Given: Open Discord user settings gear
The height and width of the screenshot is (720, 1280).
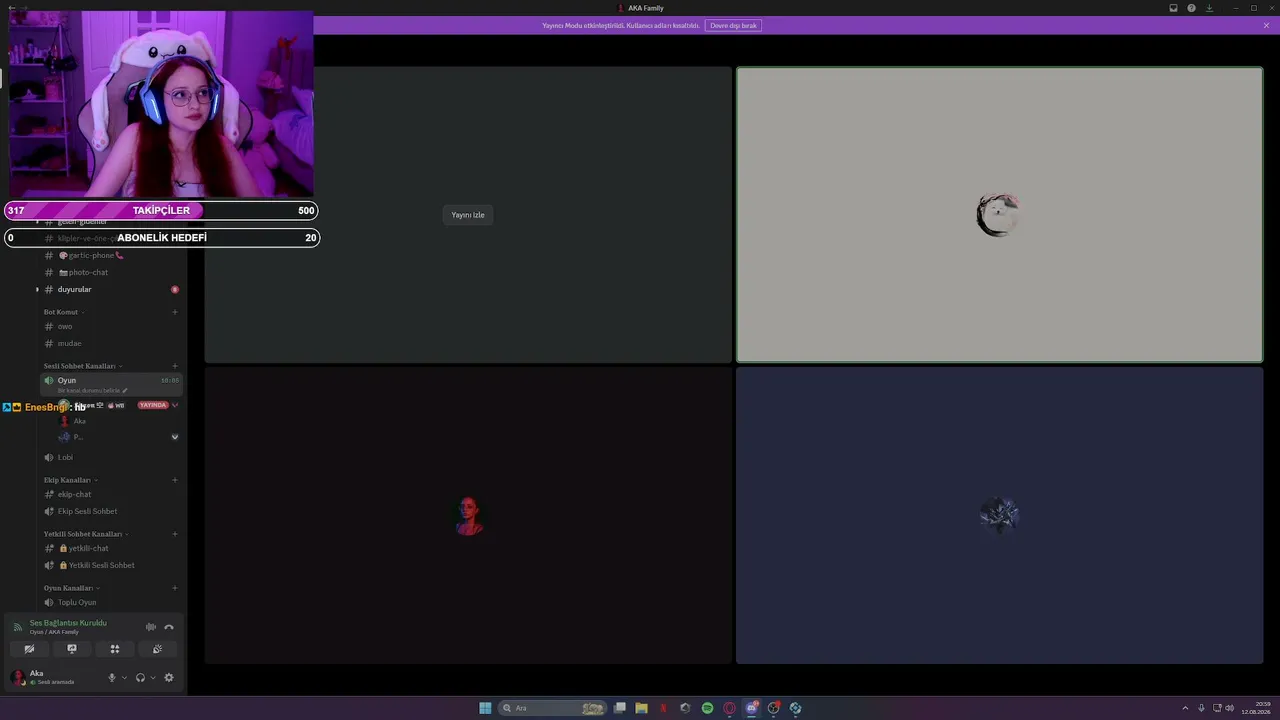Looking at the screenshot, I should (169, 677).
